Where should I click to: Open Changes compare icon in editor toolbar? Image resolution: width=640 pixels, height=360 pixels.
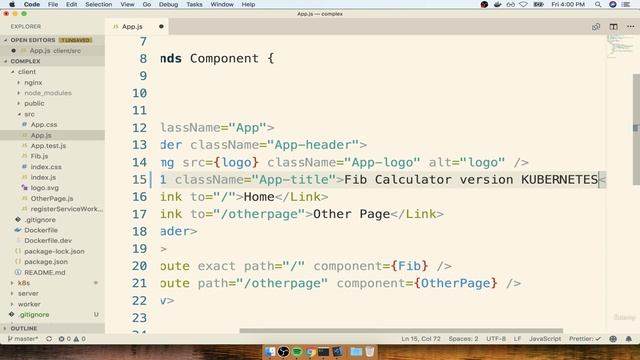pyautogui.click(x=596, y=27)
